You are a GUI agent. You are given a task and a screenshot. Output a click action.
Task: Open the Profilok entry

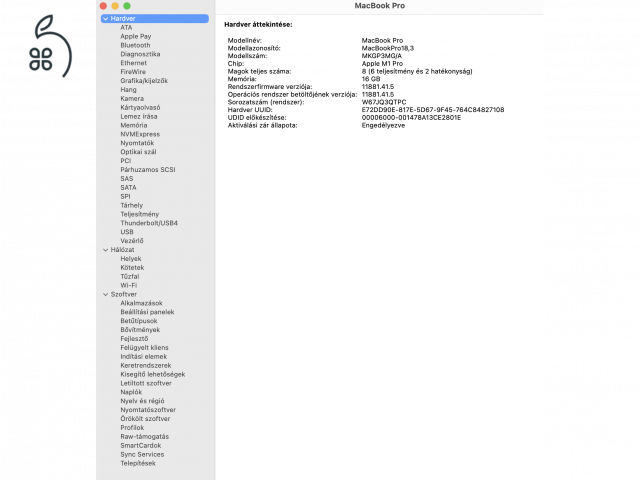132,428
